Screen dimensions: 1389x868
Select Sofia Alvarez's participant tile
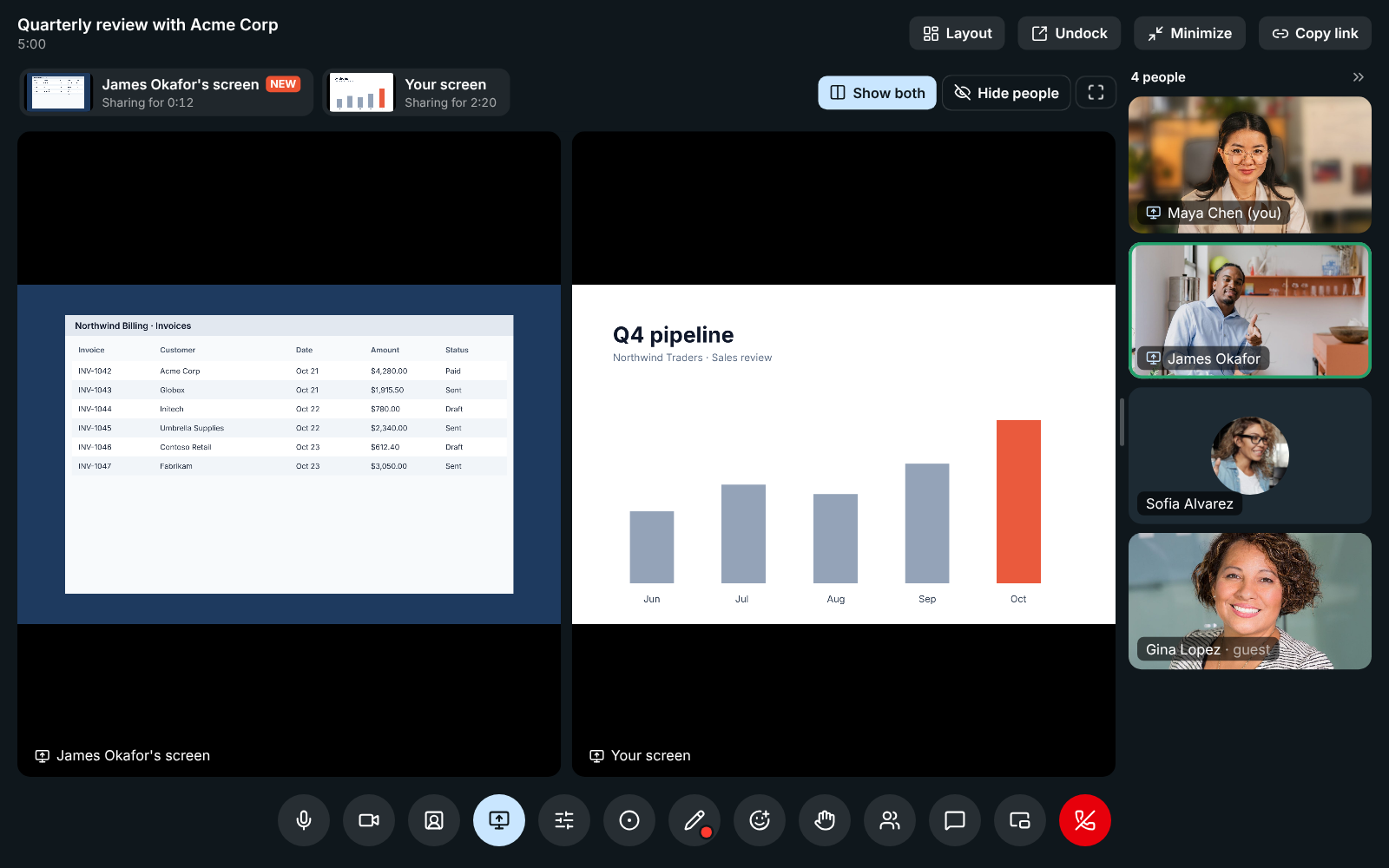(1250, 456)
